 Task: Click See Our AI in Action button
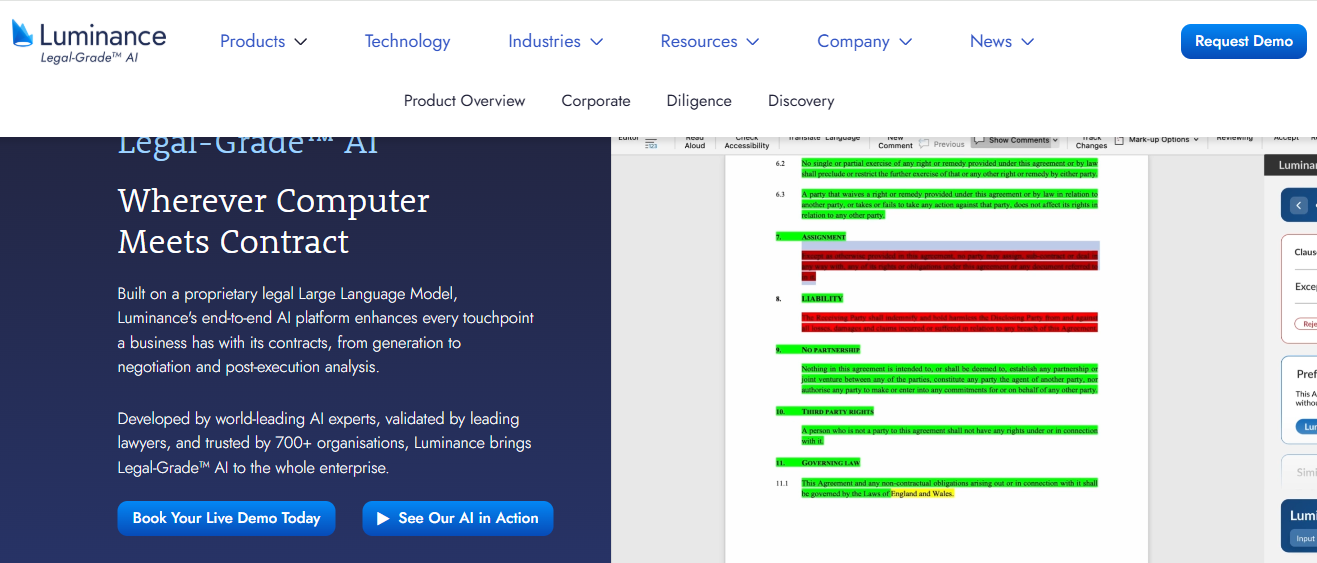[x=457, y=518]
